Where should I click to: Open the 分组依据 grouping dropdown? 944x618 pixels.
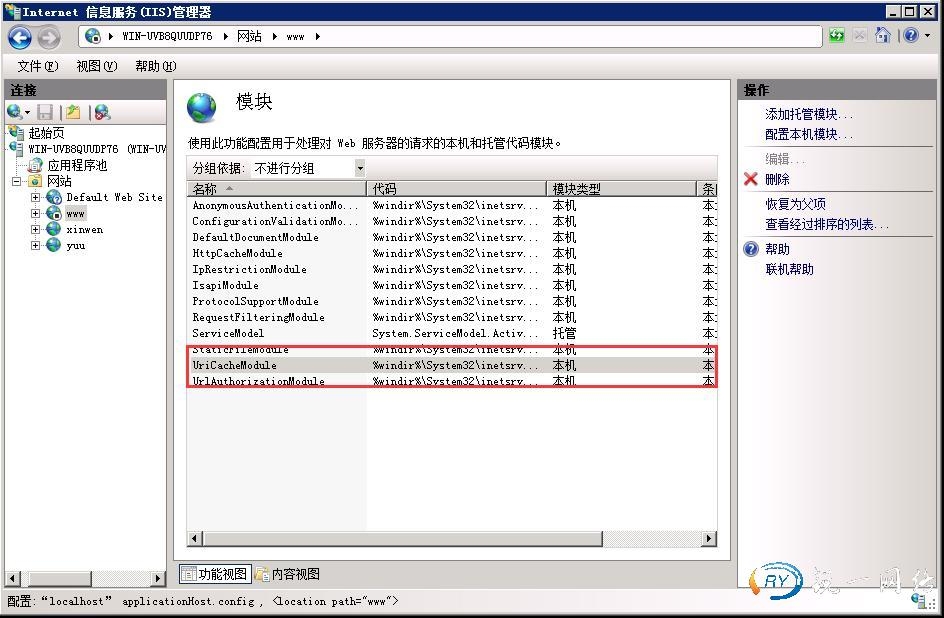pos(360,168)
